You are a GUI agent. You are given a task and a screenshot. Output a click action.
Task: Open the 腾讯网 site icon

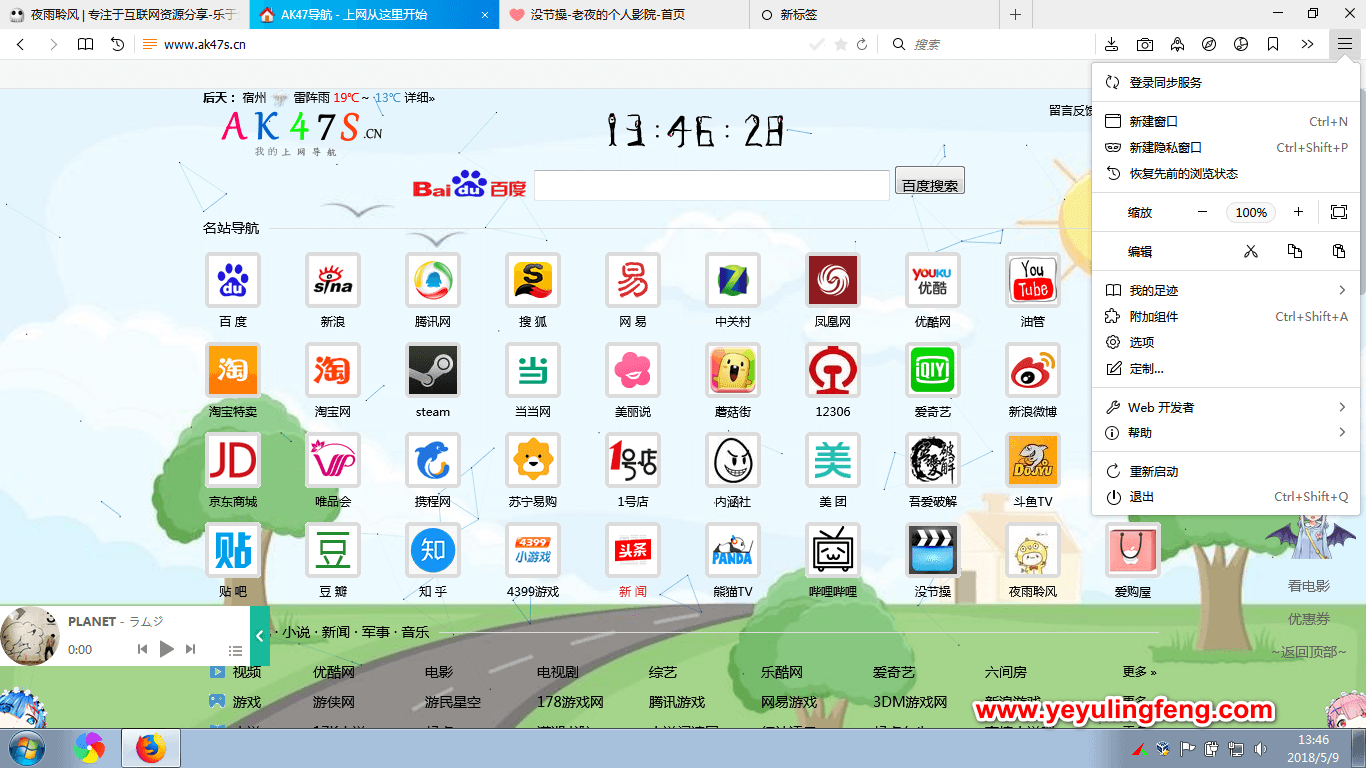(433, 280)
